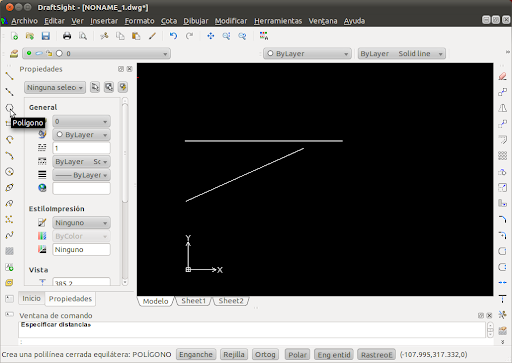Viewport: 512px width, 363px height.
Task: Open the ByLayer lineweight dropdown in General
Action: pos(81,175)
